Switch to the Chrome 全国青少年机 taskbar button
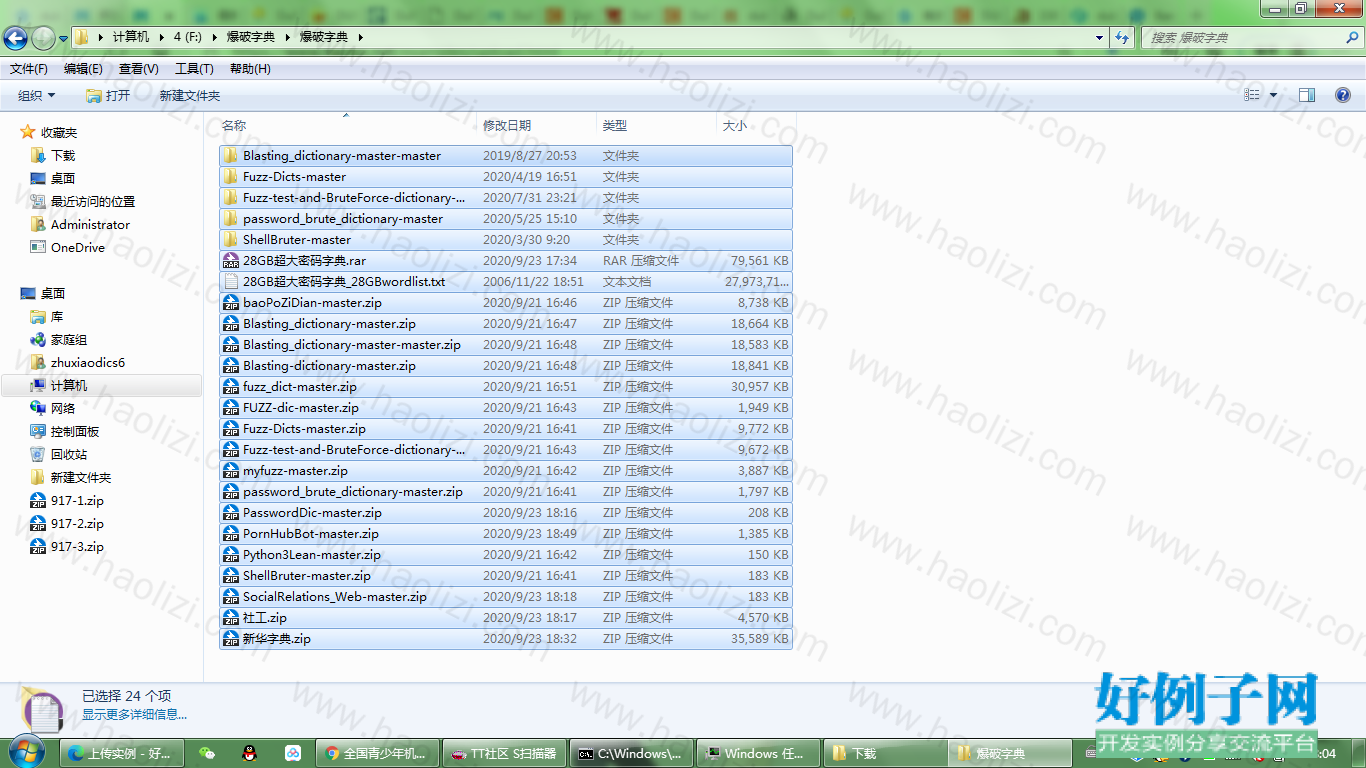1366x768 pixels. pos(379,753)
